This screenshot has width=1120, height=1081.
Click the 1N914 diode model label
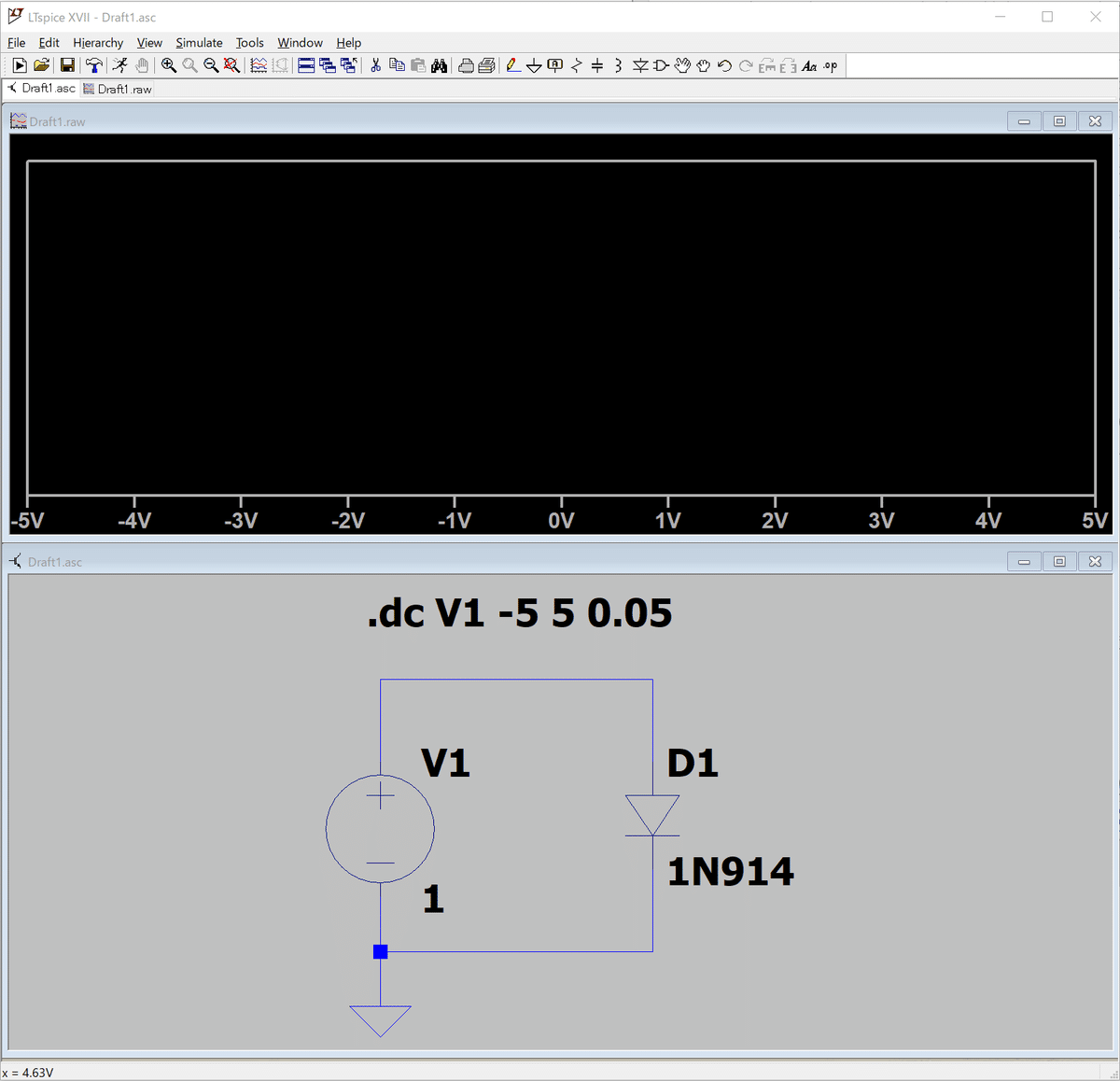(731, 872)
